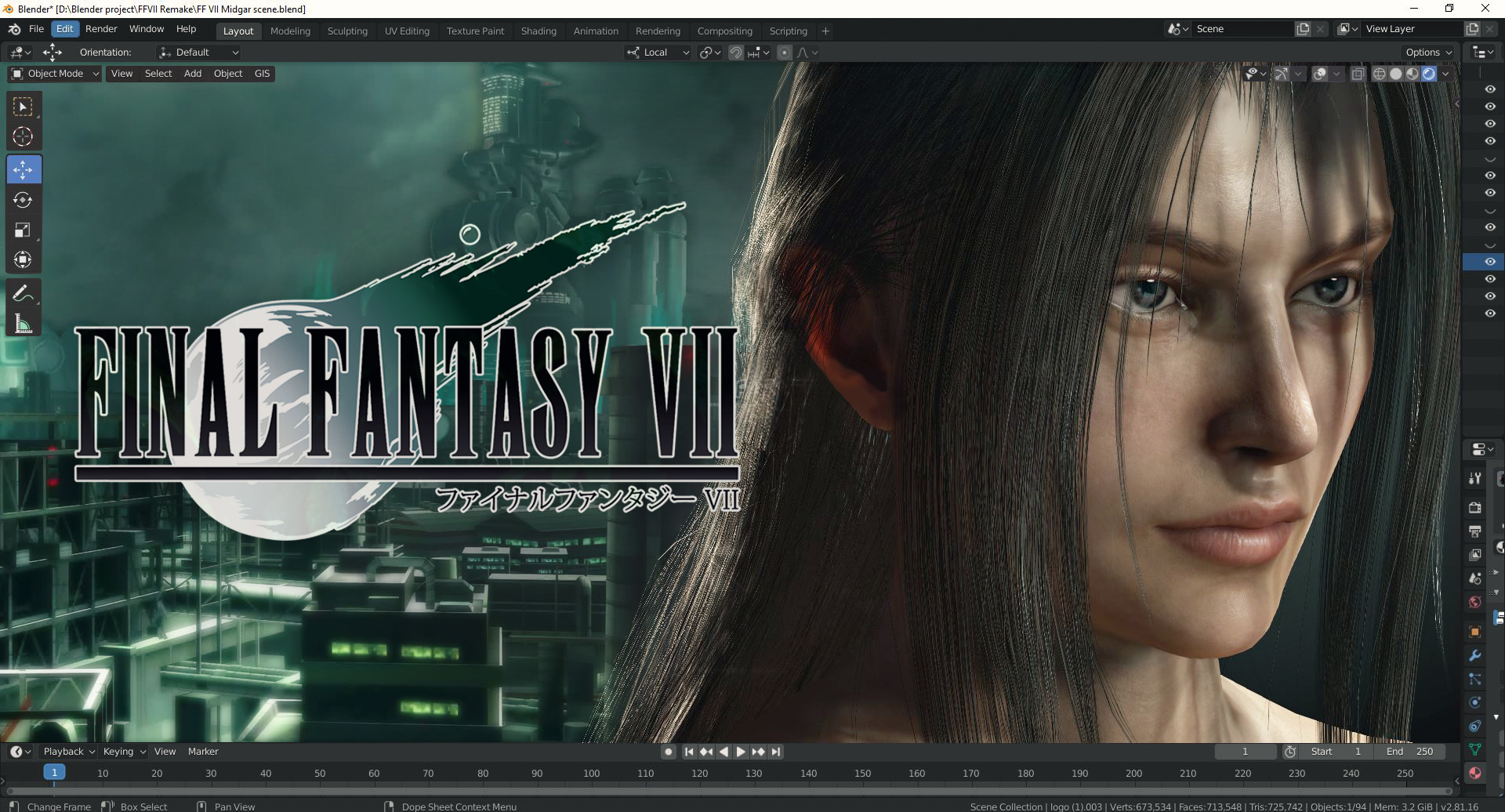This screenshot has width=1505, height=812.
Task: Toggle viewport gizmos visibility
Action: tap(1281, 74)
